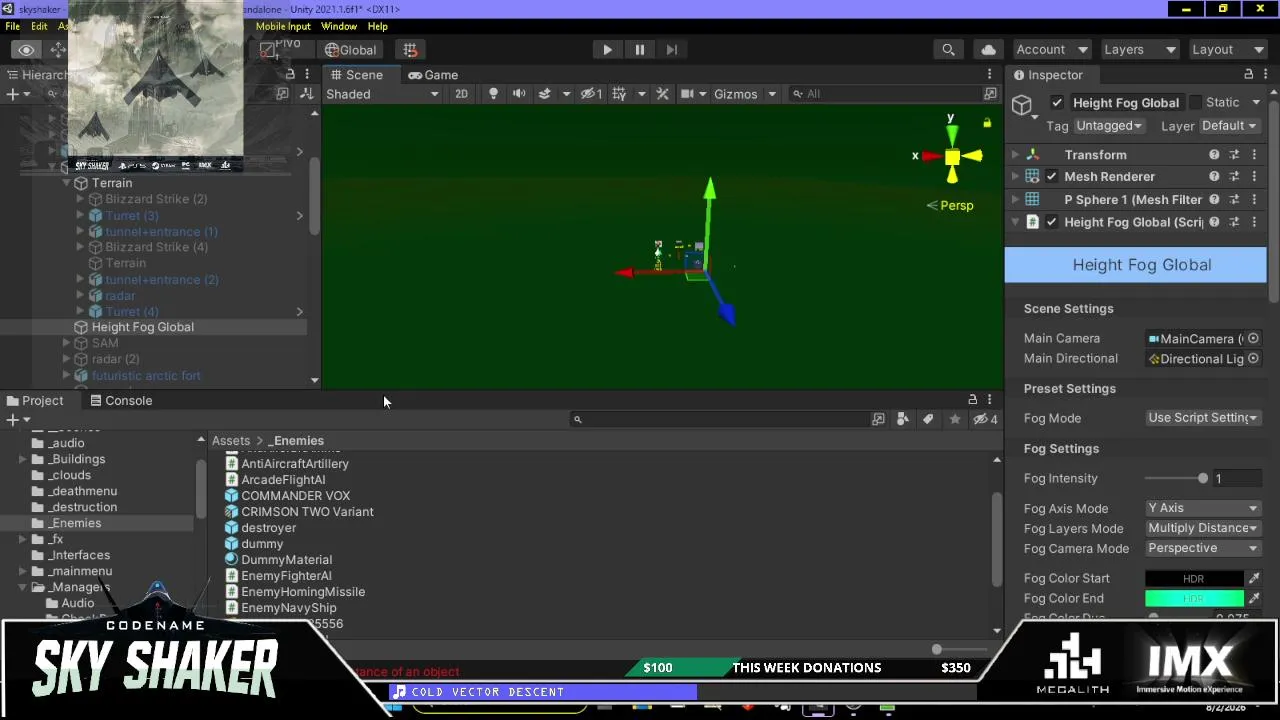The height and width of the screenshot is (720, 1280).
Task: Click the Scene view search field
Action: 887,94
